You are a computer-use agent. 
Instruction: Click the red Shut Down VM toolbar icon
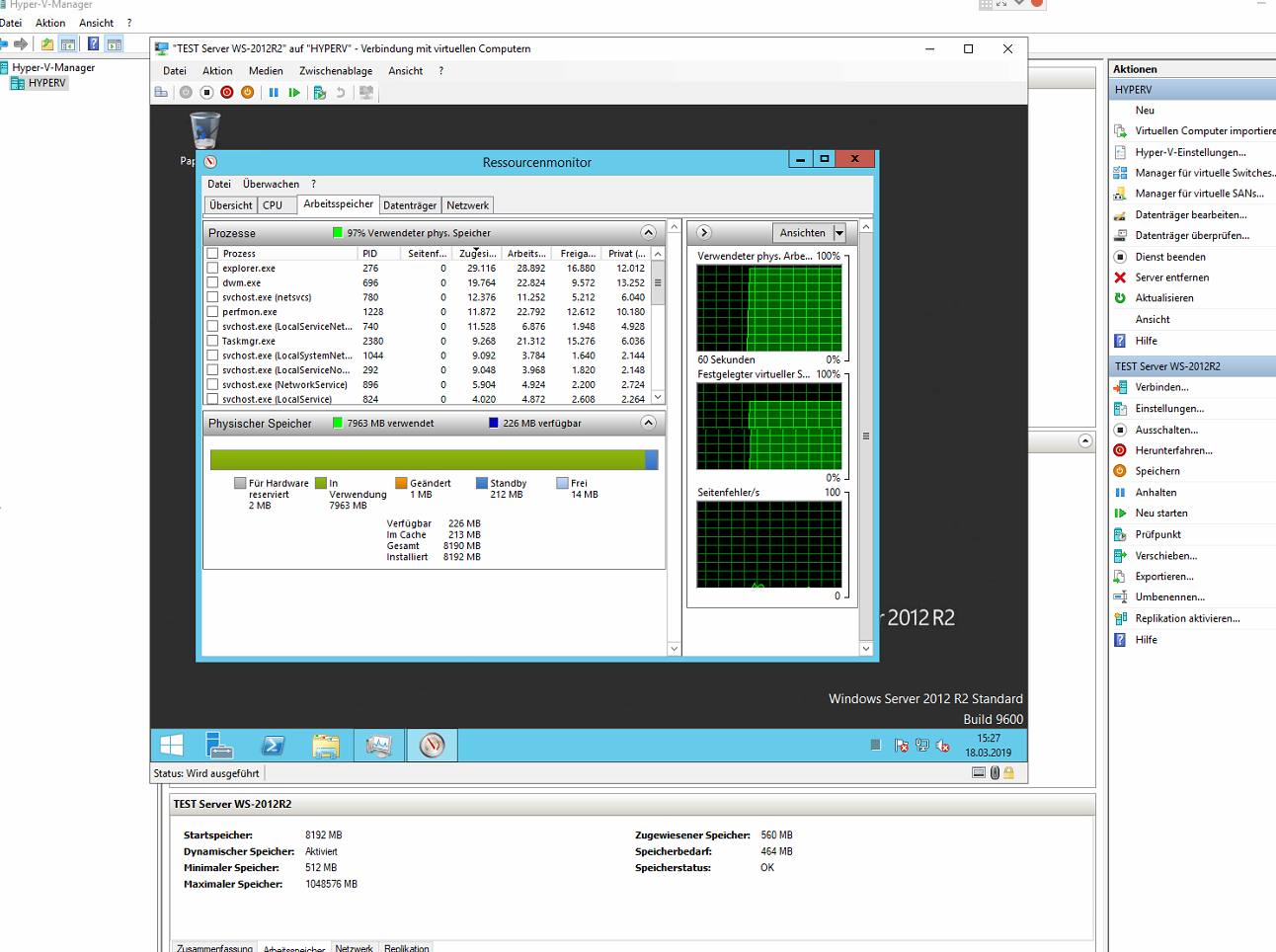click(227, 93)
